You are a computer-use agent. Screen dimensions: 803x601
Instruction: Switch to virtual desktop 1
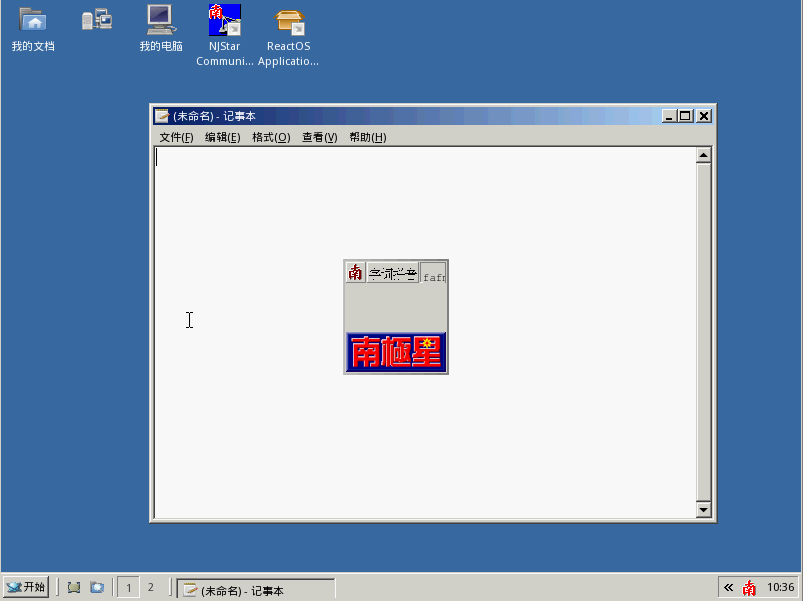[x=129, y=587]
